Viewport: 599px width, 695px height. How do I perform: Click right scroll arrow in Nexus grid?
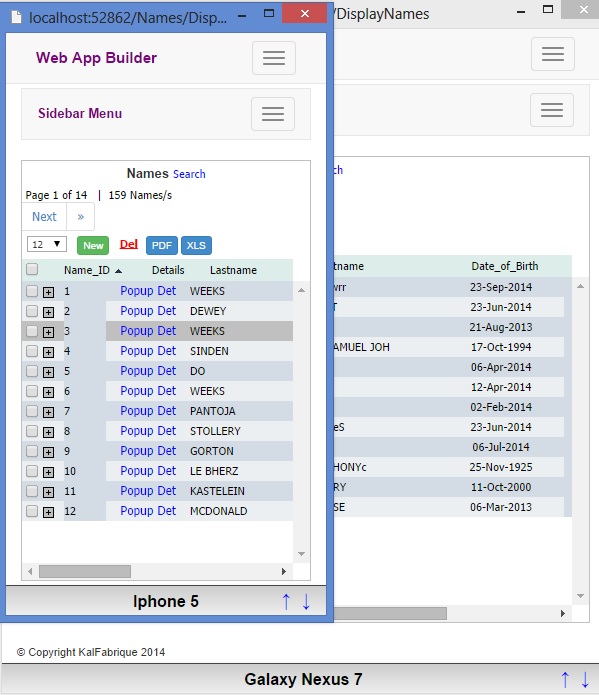click(563, 613)
